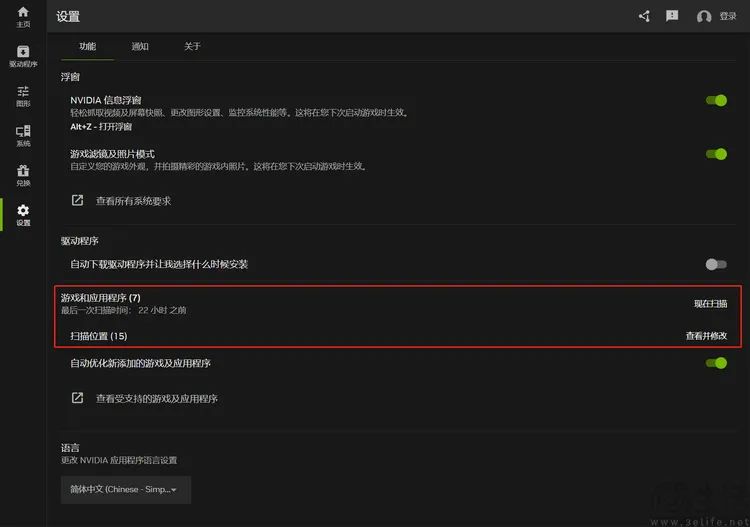The height and width of the screenshot is (527, 750).
Task: Switch to the 关于 tab
Action: point(192,46)
